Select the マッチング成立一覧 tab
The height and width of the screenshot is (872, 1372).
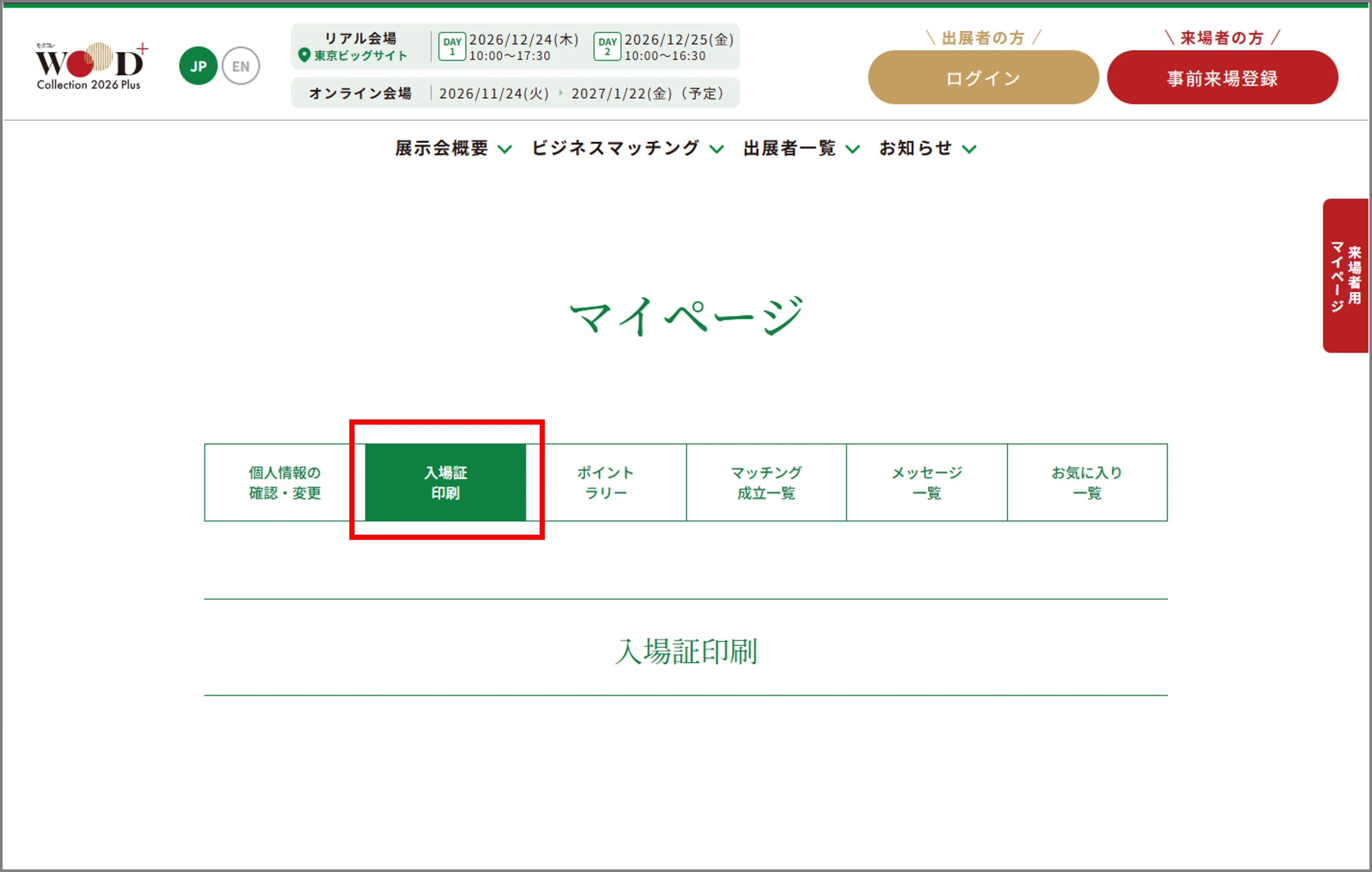click(x=766, y=483)
